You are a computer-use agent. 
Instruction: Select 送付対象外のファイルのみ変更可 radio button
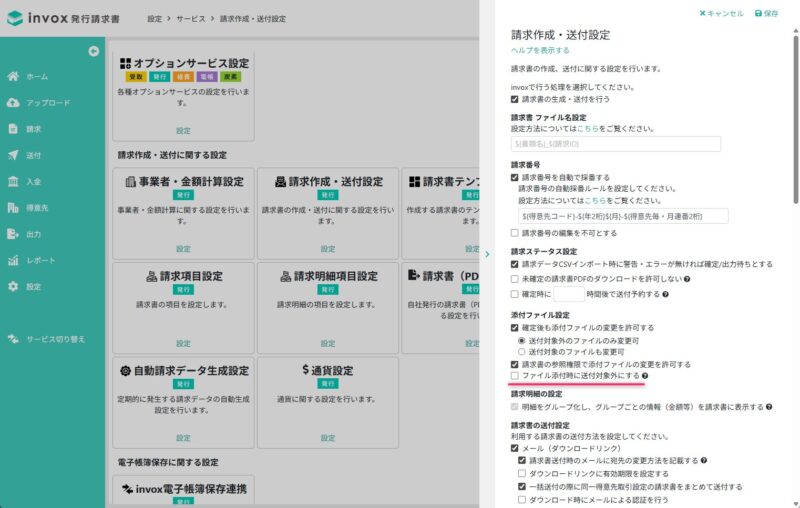pos(521,340)
